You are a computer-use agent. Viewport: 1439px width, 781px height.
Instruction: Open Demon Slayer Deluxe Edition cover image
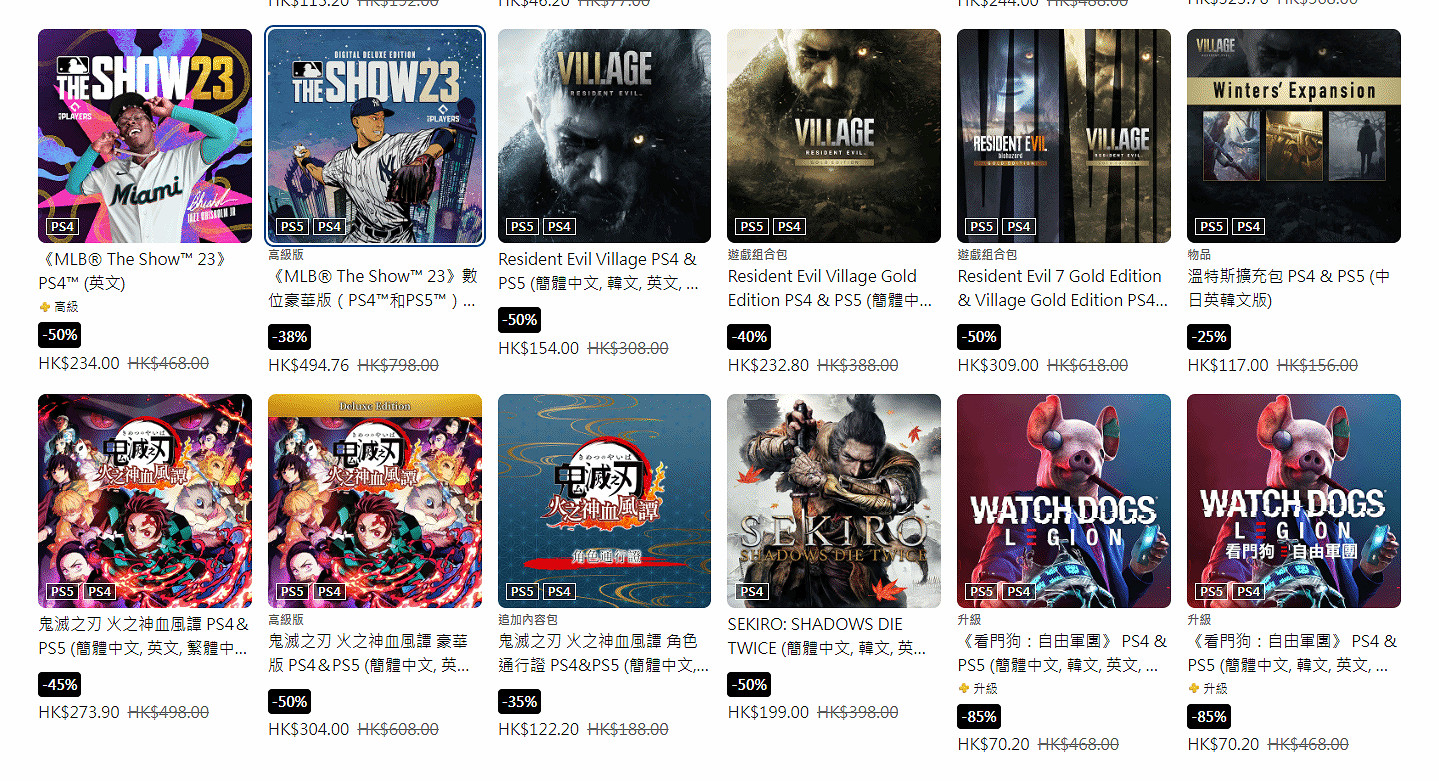[x=375, y=501]
